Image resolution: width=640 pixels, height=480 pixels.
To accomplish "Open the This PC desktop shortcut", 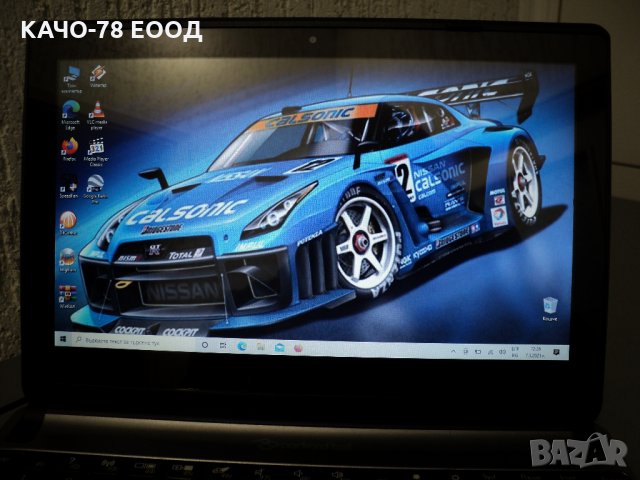I will click(72, 79).
